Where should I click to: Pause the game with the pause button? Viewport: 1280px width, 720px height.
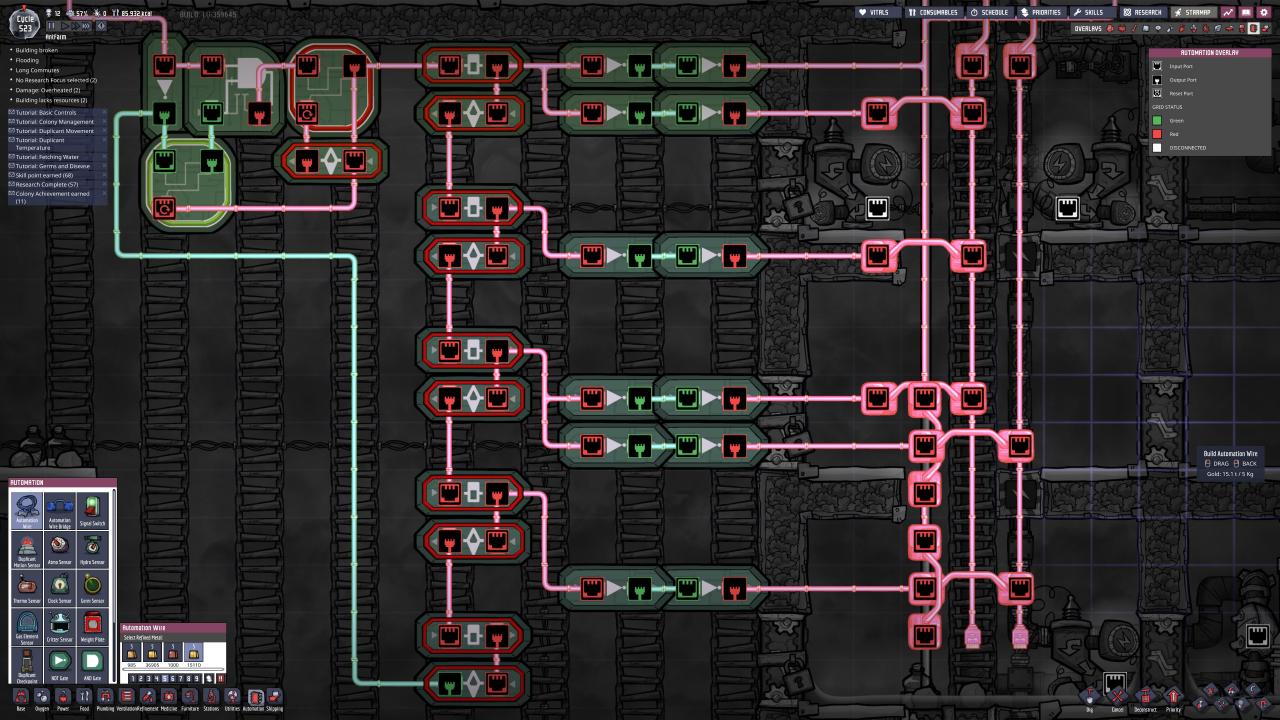click(x=50, y=26)
